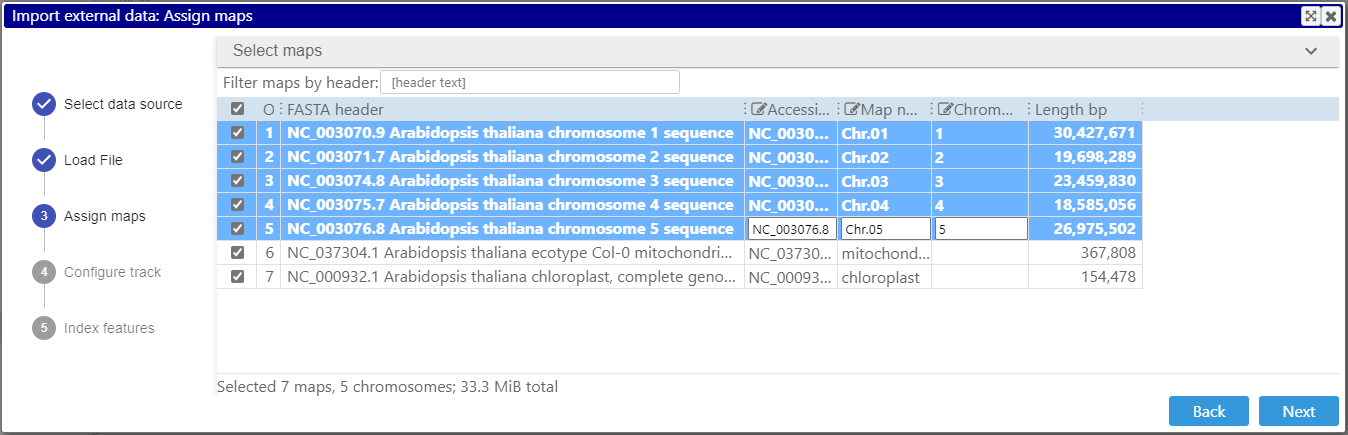
Task: Click the Next button
Action: click(1299, 411)
